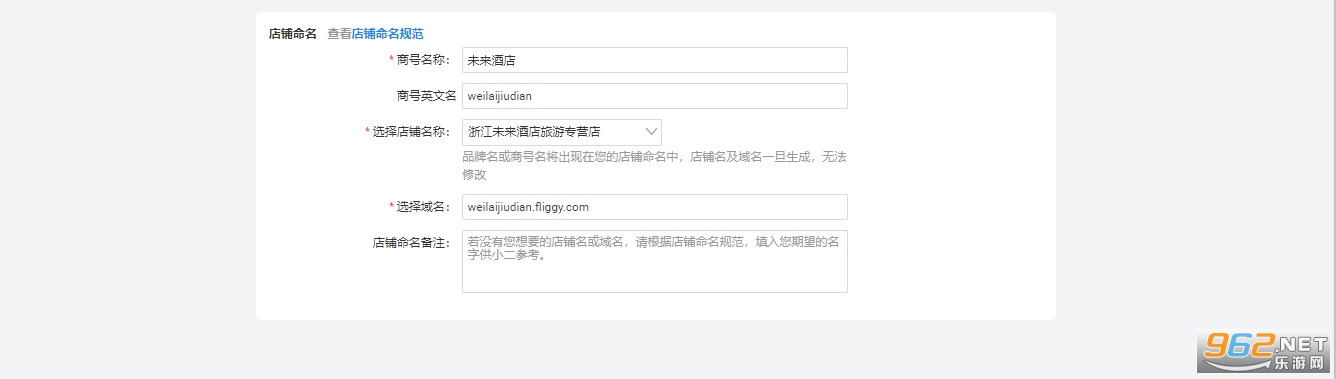Click the 商号名称 field containing 未来酒店

pyautogui.click(x=654, y=60)
